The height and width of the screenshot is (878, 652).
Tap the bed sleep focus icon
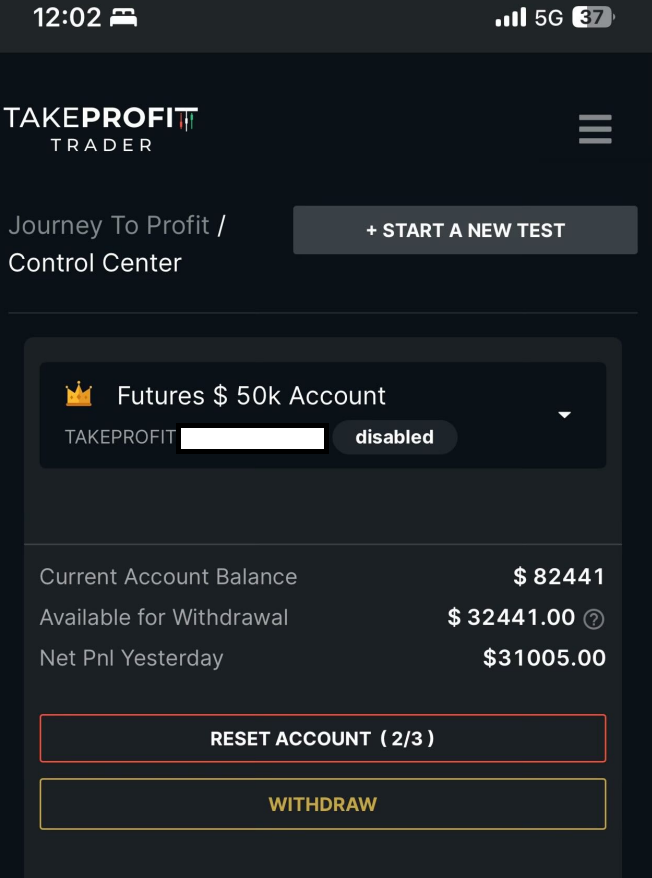tap(124, 18)
